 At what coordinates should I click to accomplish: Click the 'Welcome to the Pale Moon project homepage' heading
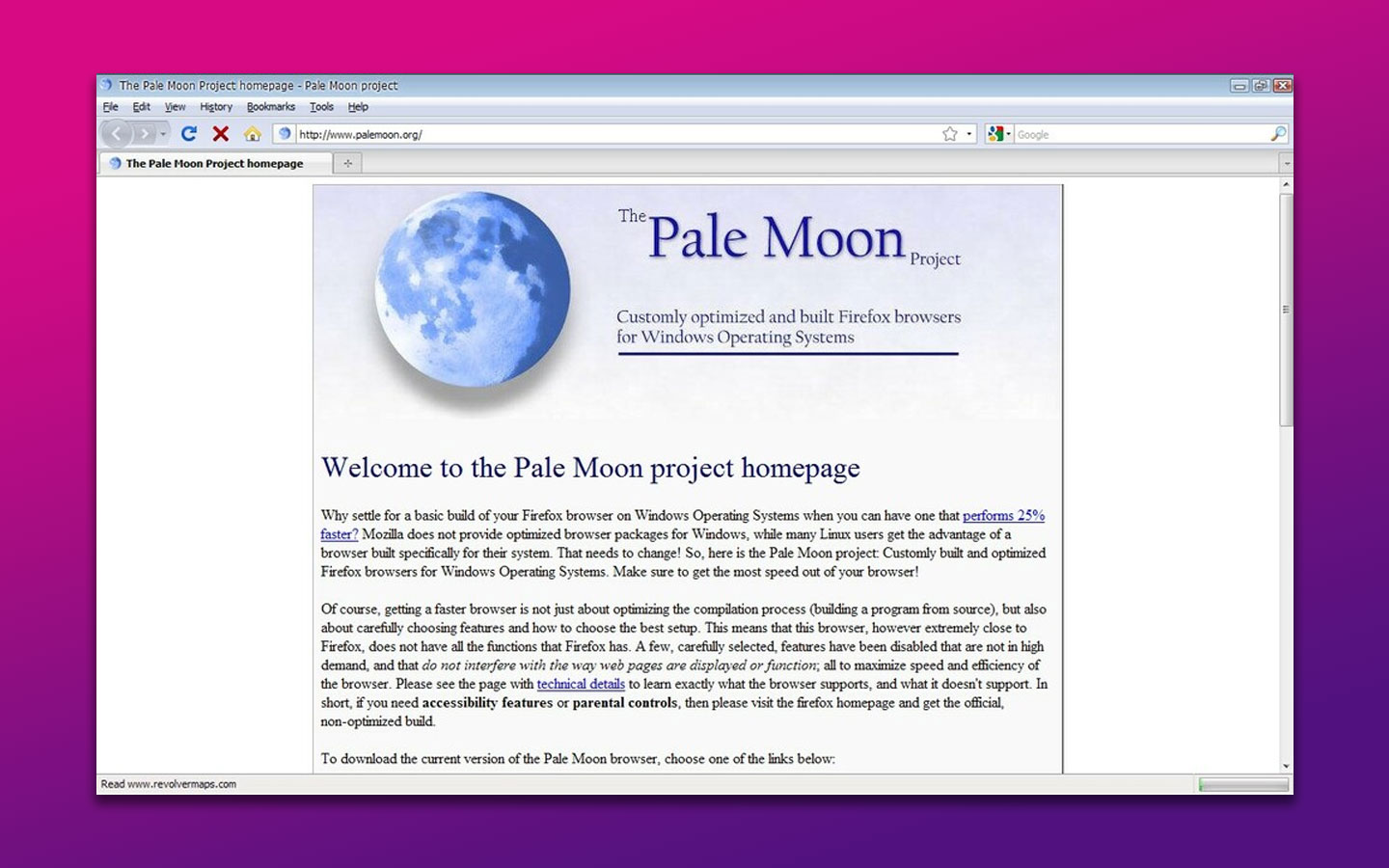590,468
